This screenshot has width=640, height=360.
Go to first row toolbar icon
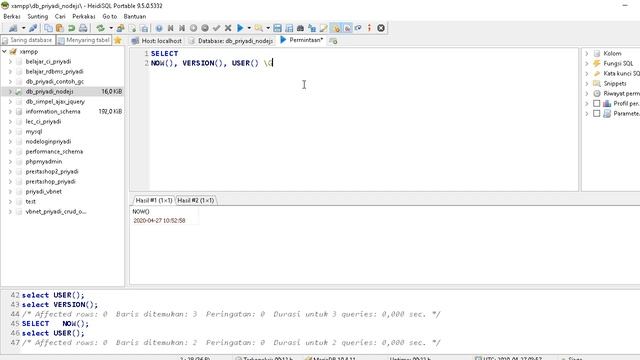[171, 28]
